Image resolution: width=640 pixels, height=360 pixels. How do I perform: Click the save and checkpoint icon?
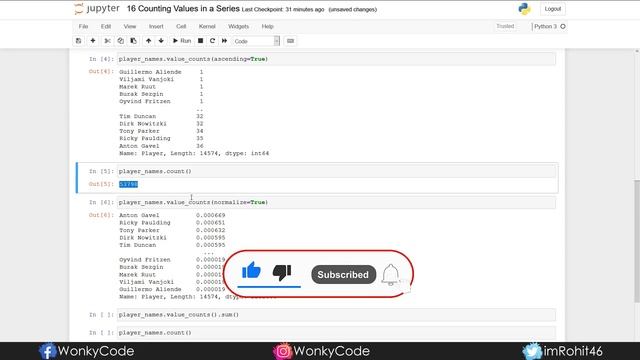tap(78, 41)
